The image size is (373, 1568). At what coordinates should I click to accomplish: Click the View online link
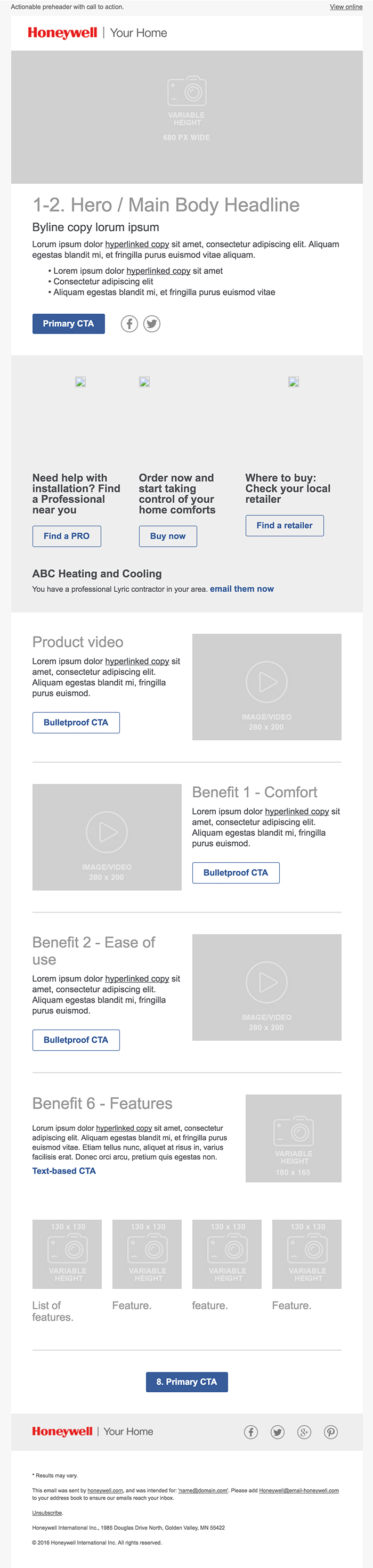tap(346, 7)
